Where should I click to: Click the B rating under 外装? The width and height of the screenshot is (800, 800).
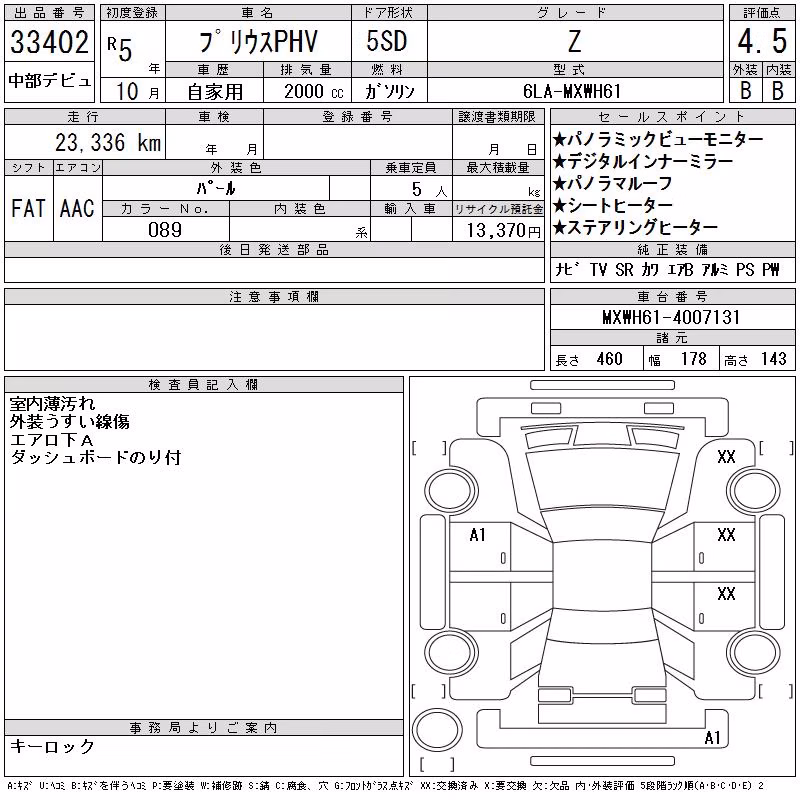click(745, 90)
